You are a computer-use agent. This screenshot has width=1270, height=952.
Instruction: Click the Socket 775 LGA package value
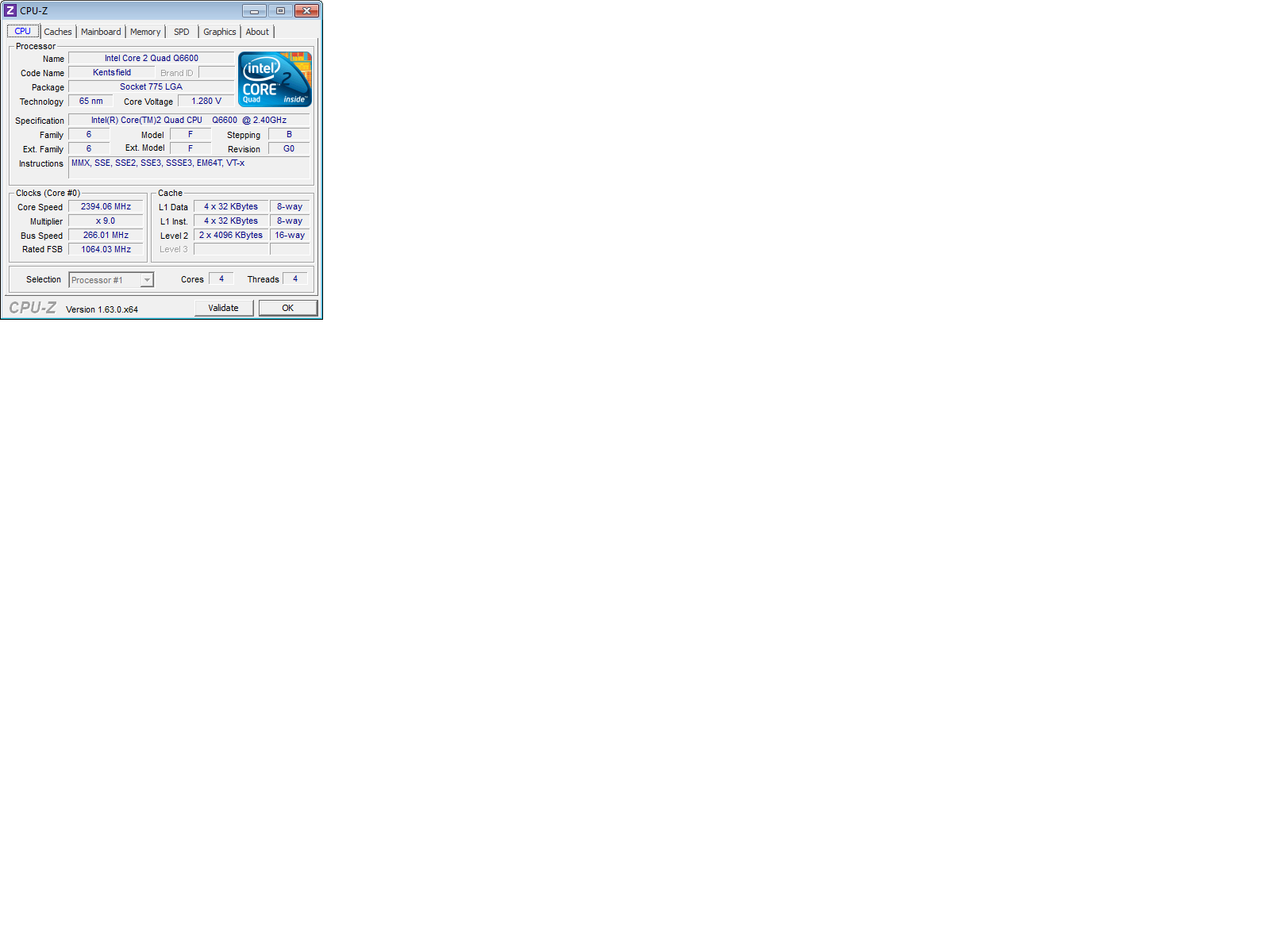pos(152,86)
